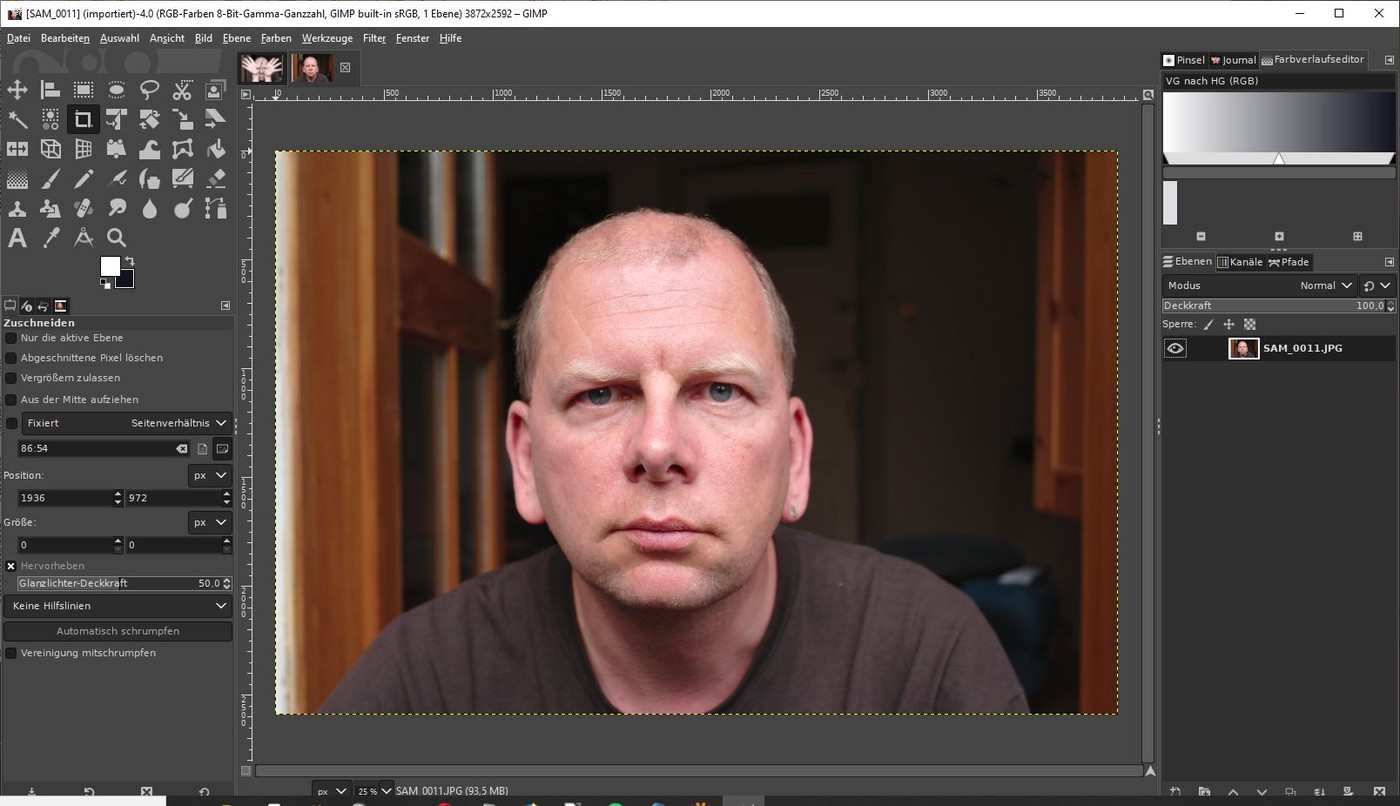
Task: Select the Ellipse Select tool
Action: click(x=116, y=90)
